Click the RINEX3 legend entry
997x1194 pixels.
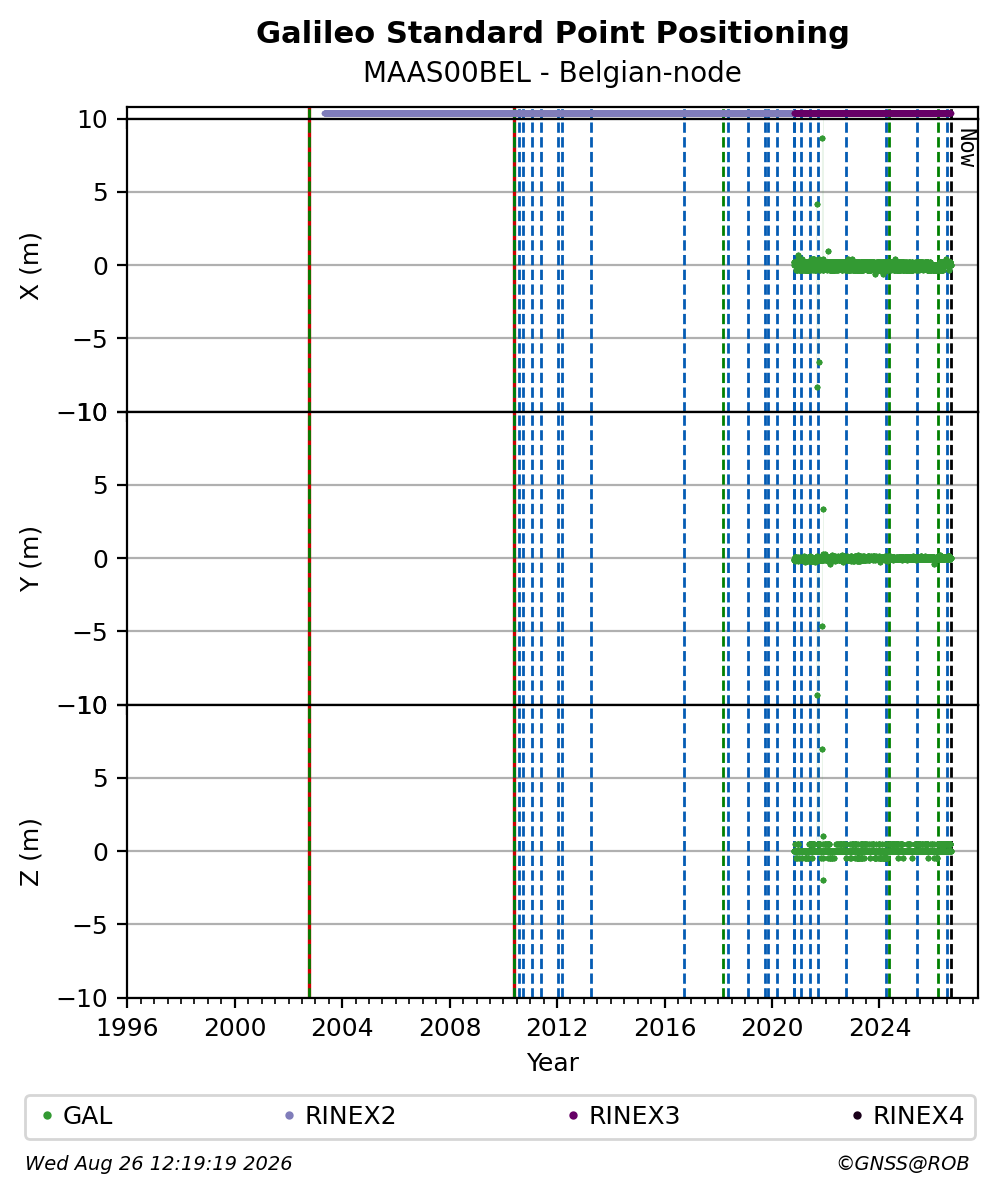624,1116
